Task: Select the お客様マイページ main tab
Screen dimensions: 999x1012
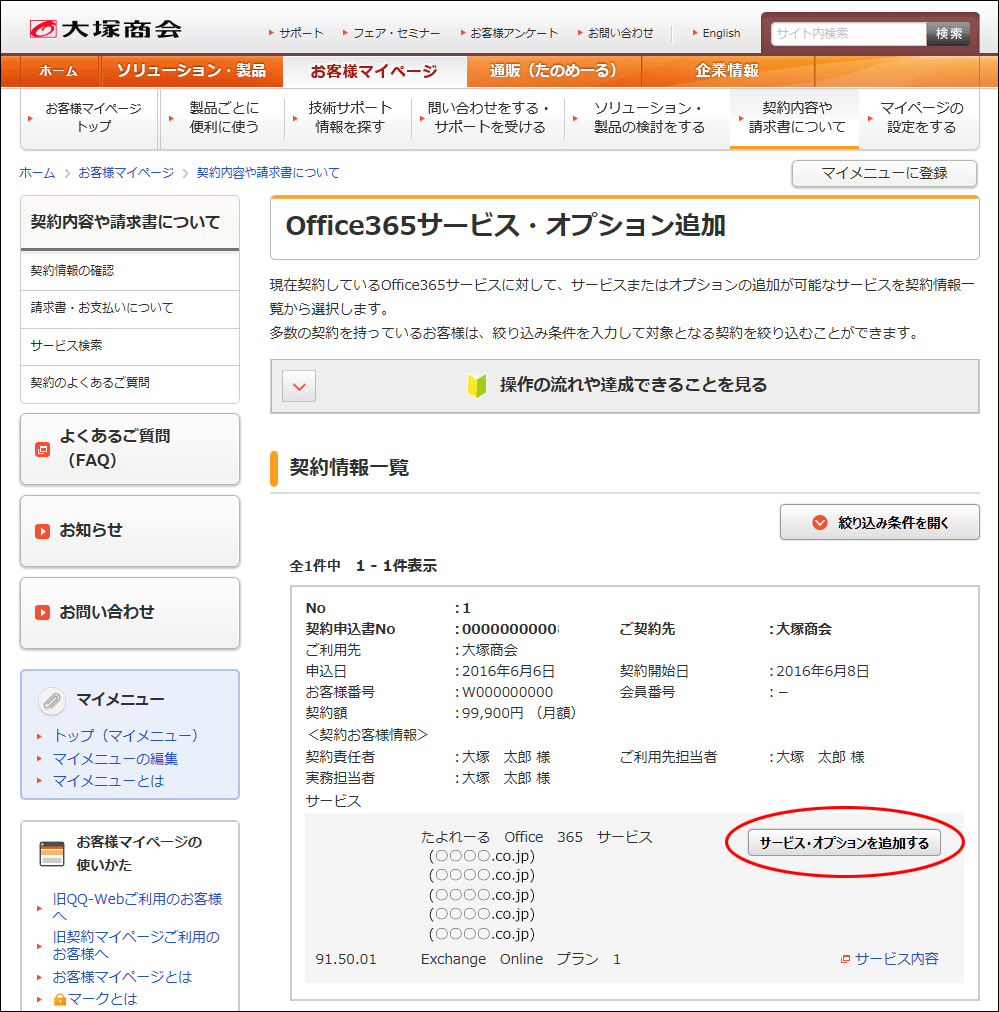Action: pos(374,71)
